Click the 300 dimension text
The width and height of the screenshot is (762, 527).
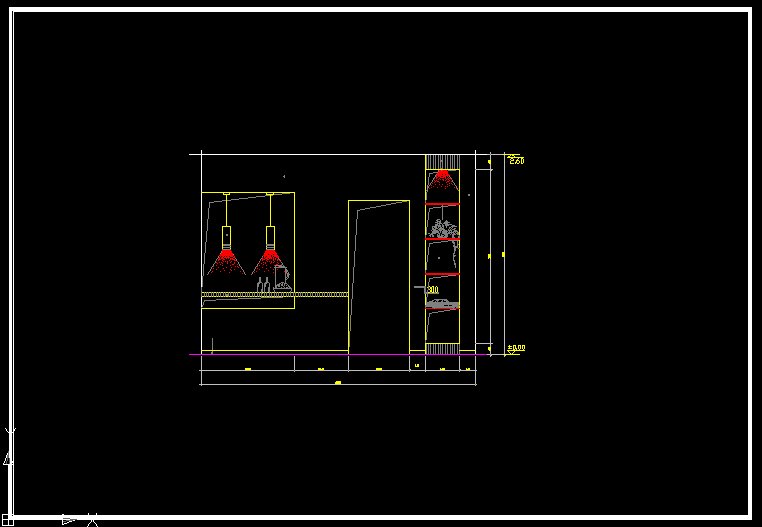432,290
